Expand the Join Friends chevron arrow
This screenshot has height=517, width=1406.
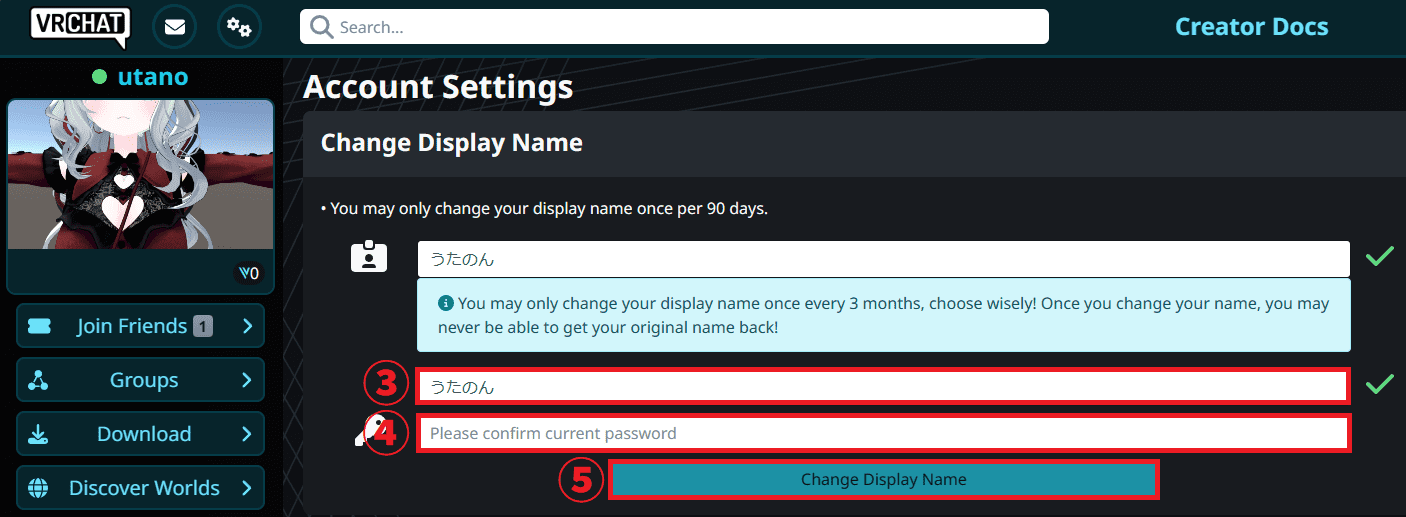247,326
